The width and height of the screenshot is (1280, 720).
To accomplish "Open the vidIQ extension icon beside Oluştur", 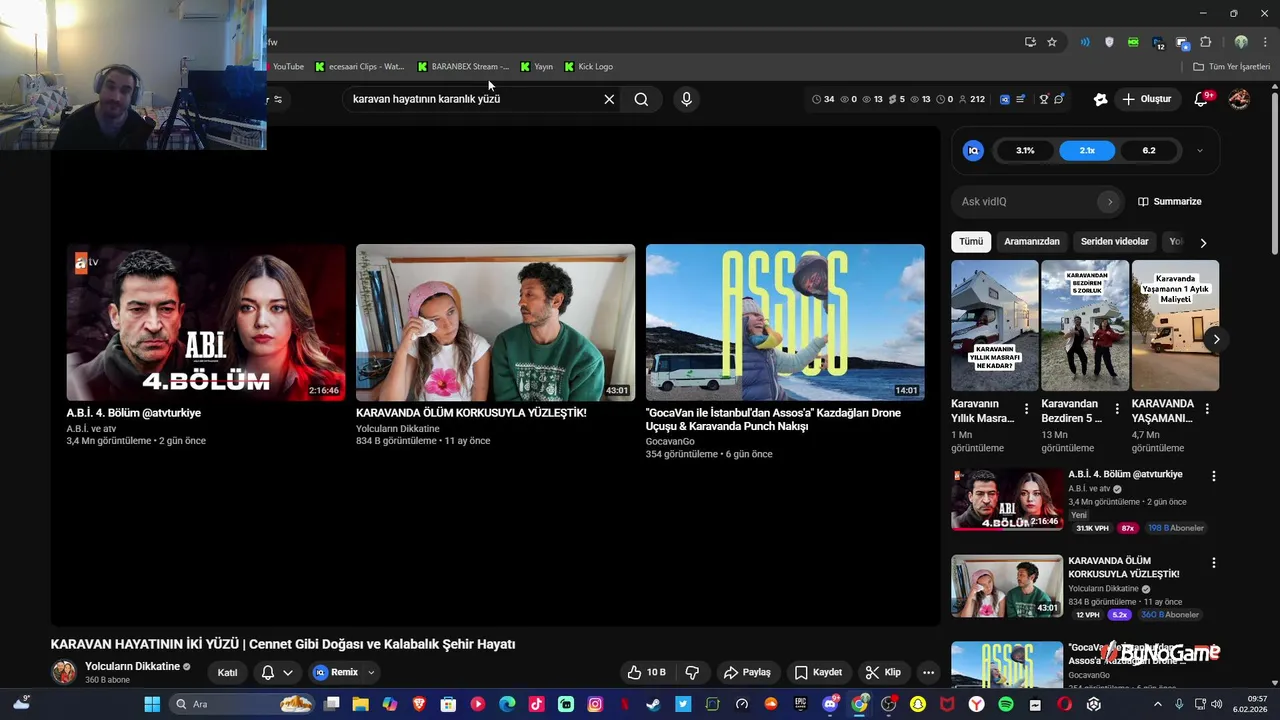I will (1100, 99).
